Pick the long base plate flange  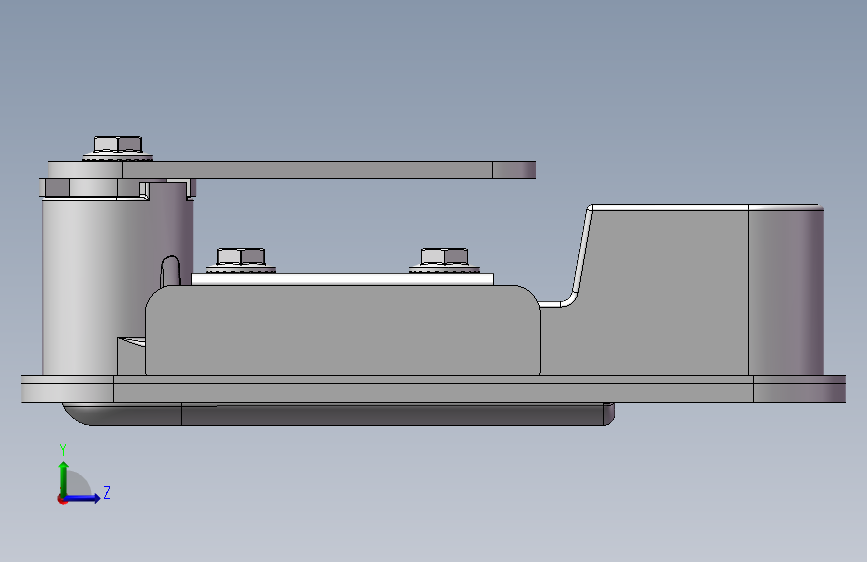(434, 389)
